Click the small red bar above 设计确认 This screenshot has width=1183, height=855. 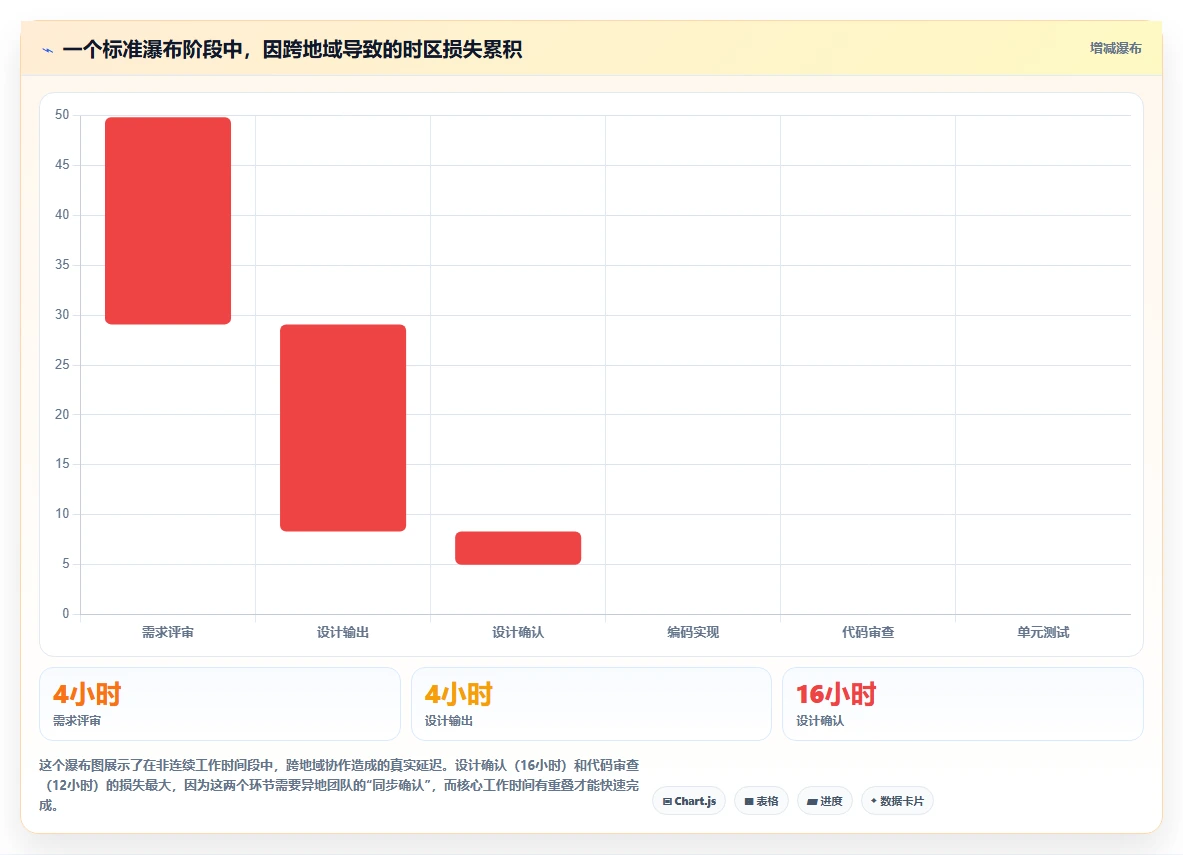pyautogui.click(x=518, y=548)
